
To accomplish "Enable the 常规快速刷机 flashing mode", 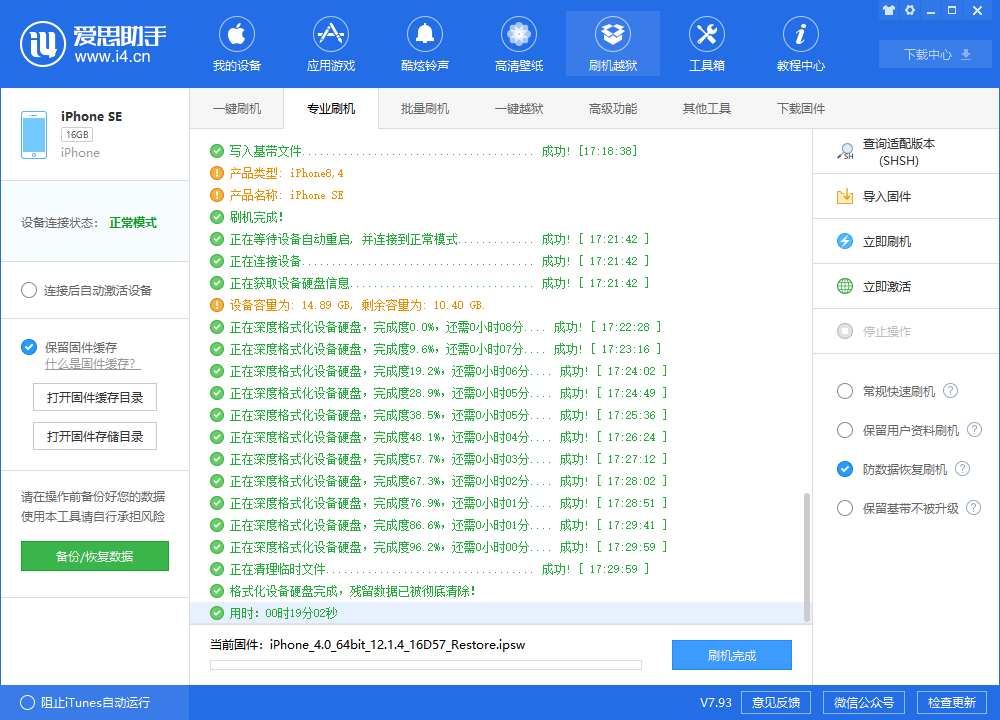I will [x=844, y=391].
